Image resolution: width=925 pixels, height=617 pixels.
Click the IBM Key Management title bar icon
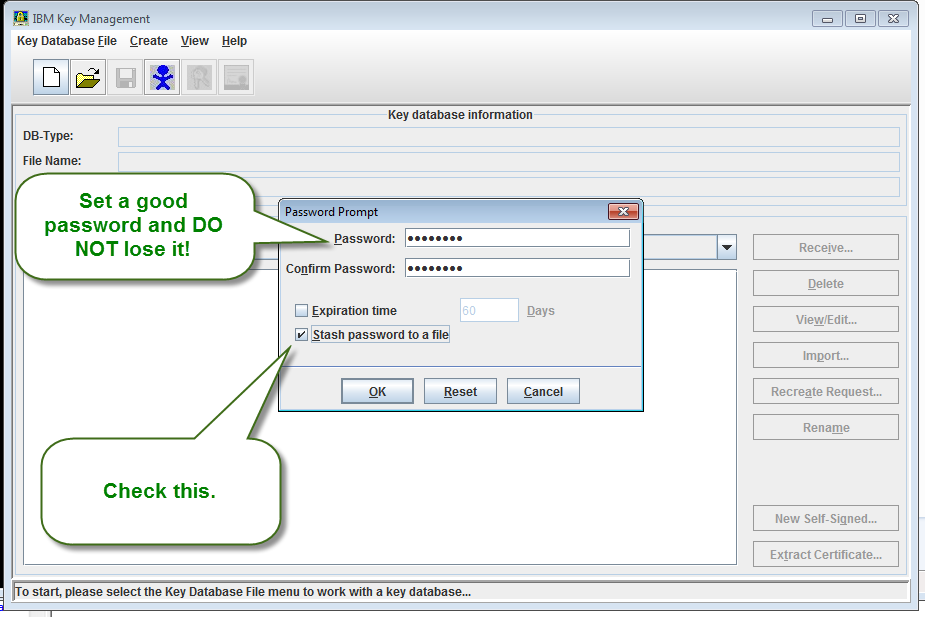click(19, 17)
